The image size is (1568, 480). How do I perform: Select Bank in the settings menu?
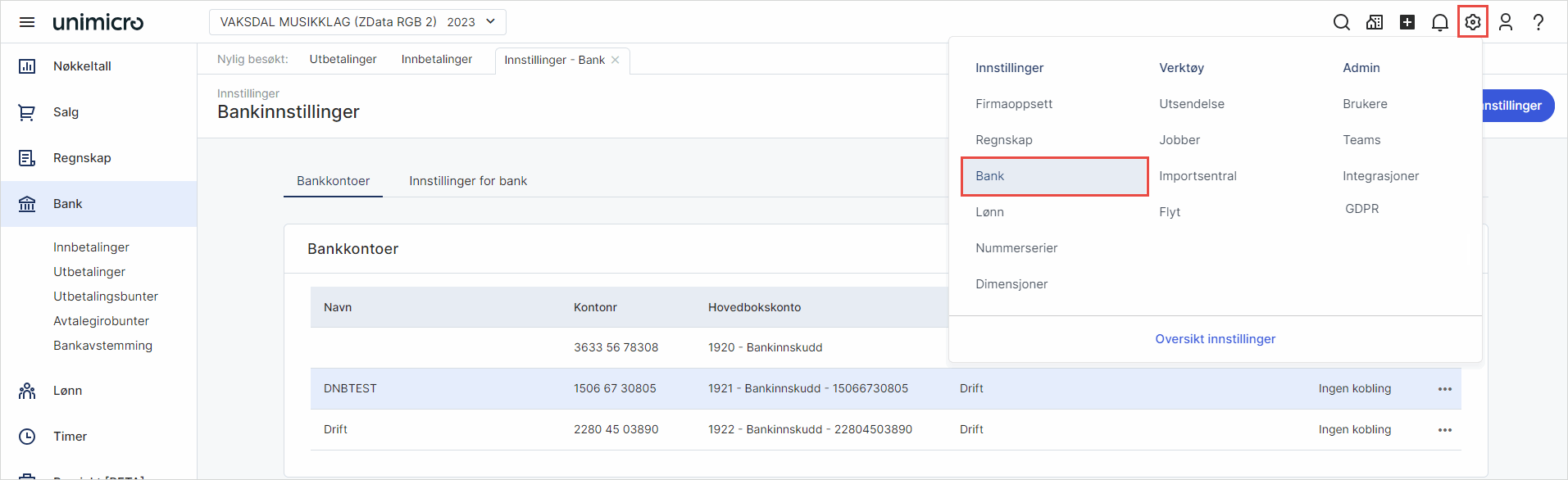click(1054, 176)
